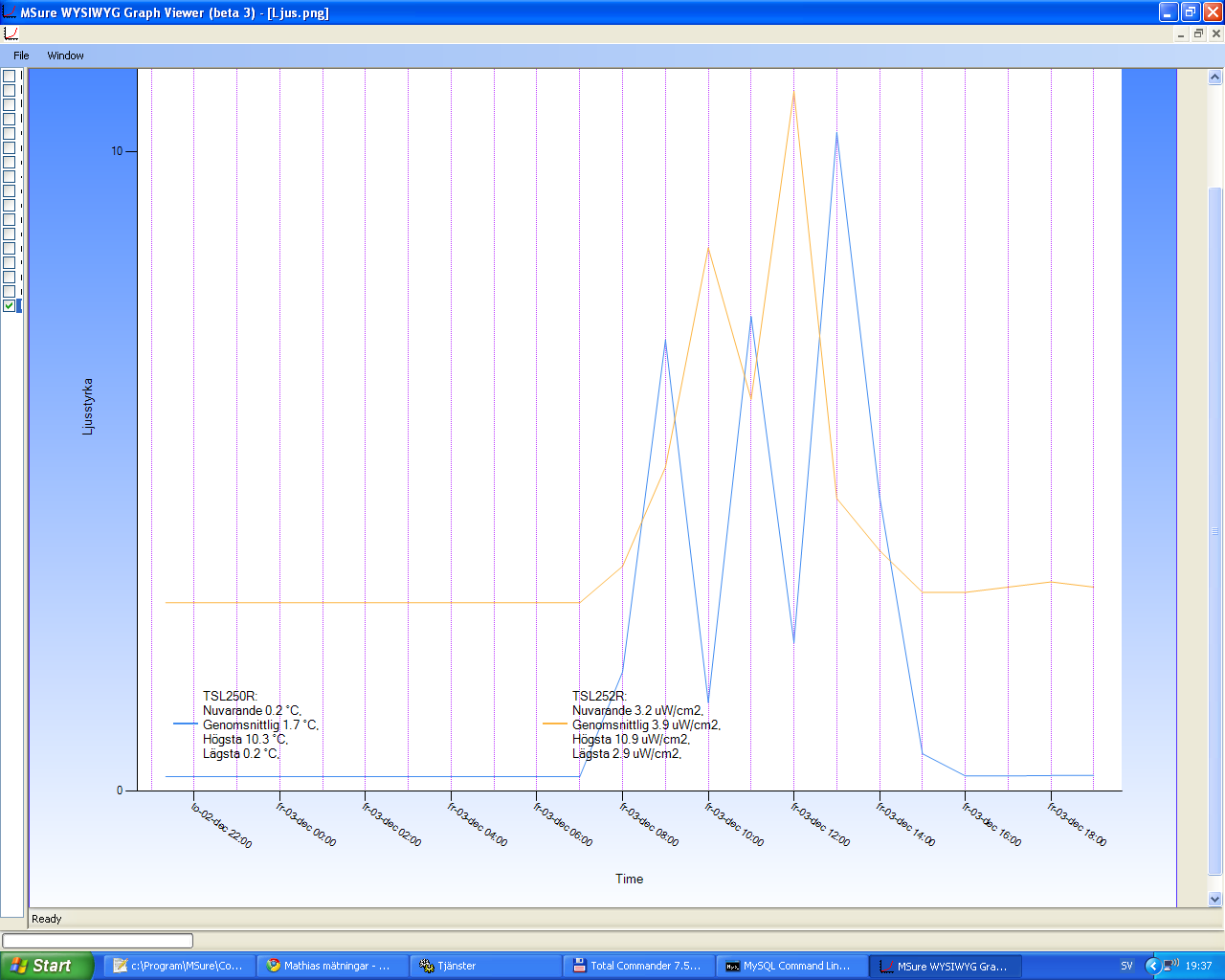Click the Start button
Viewport: 1225px width, 980px height.
point(47,966)
